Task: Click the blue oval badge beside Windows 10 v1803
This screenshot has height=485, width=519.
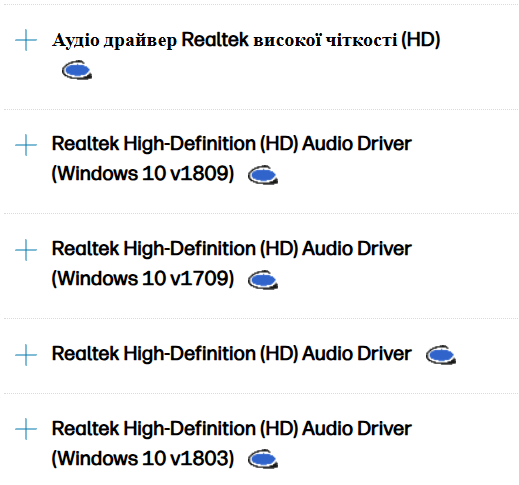Action: tap(263, 459)
